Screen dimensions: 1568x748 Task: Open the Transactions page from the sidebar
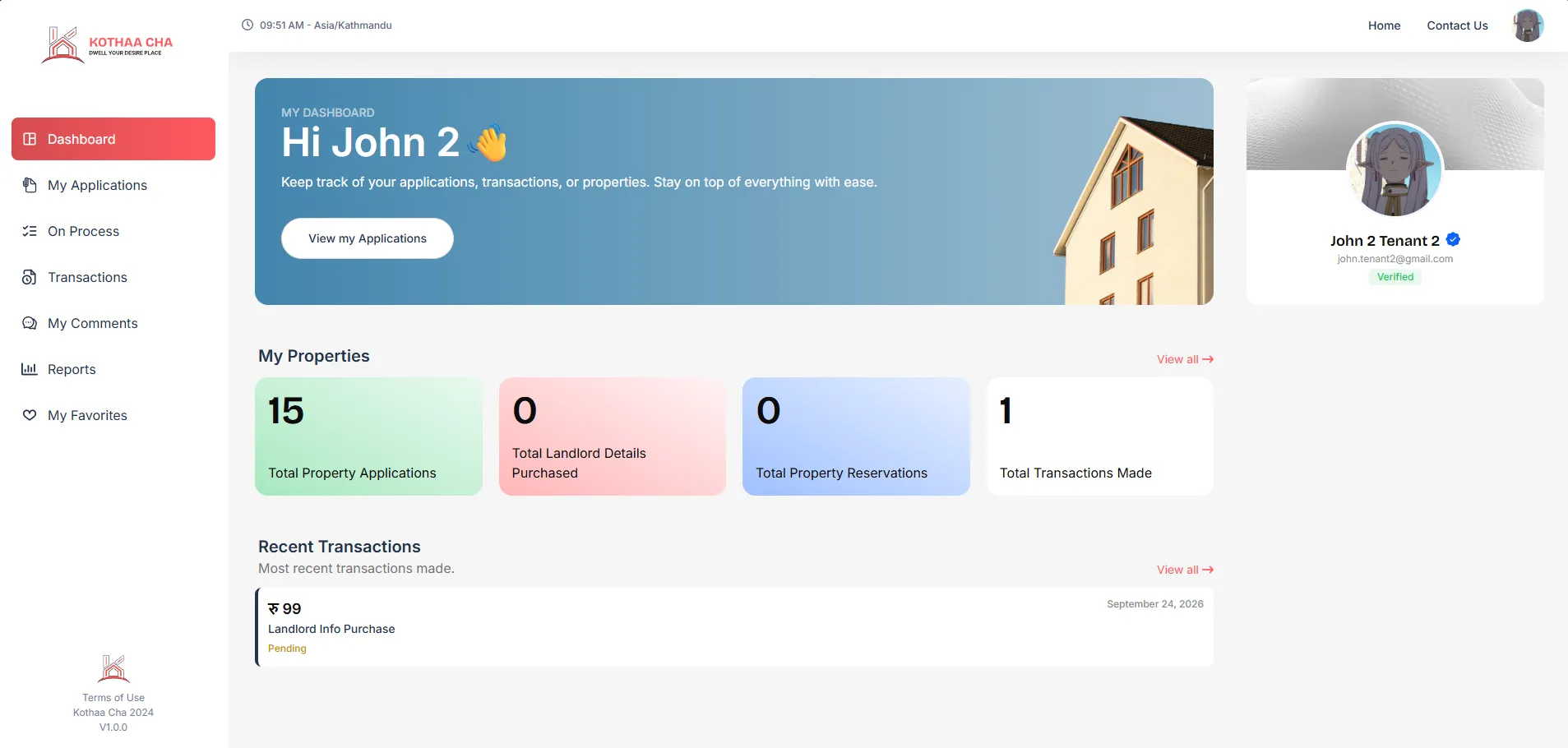(x=113, y=277)
